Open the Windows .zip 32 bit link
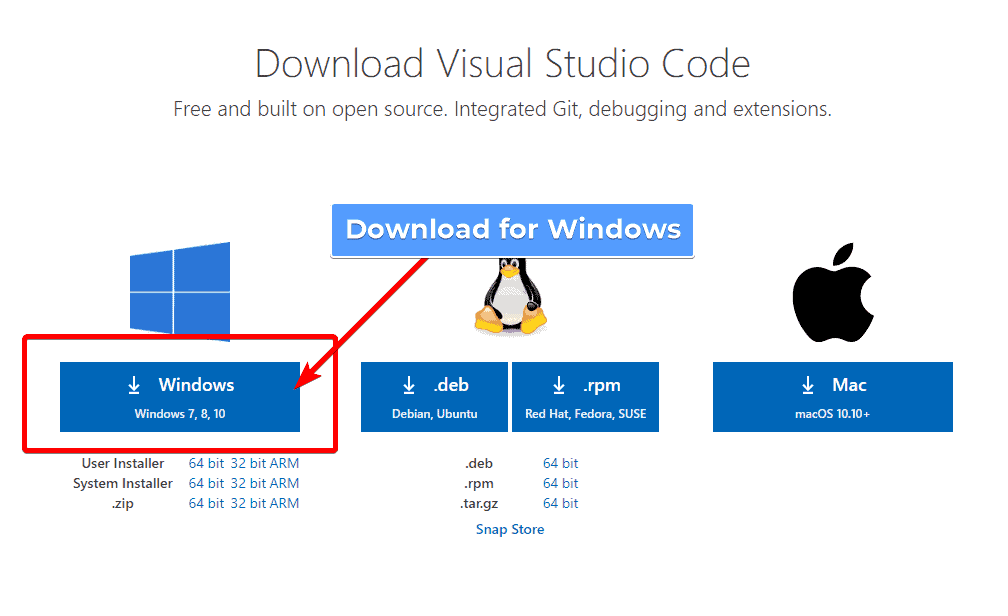 (248, 503)
